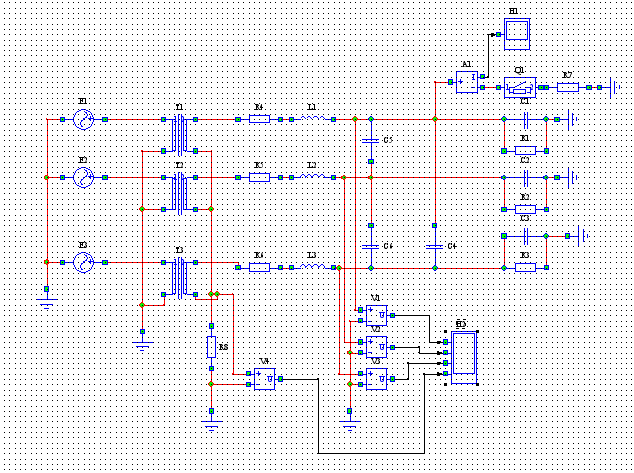Select the E3 AC voltage source

coord(84,262)
